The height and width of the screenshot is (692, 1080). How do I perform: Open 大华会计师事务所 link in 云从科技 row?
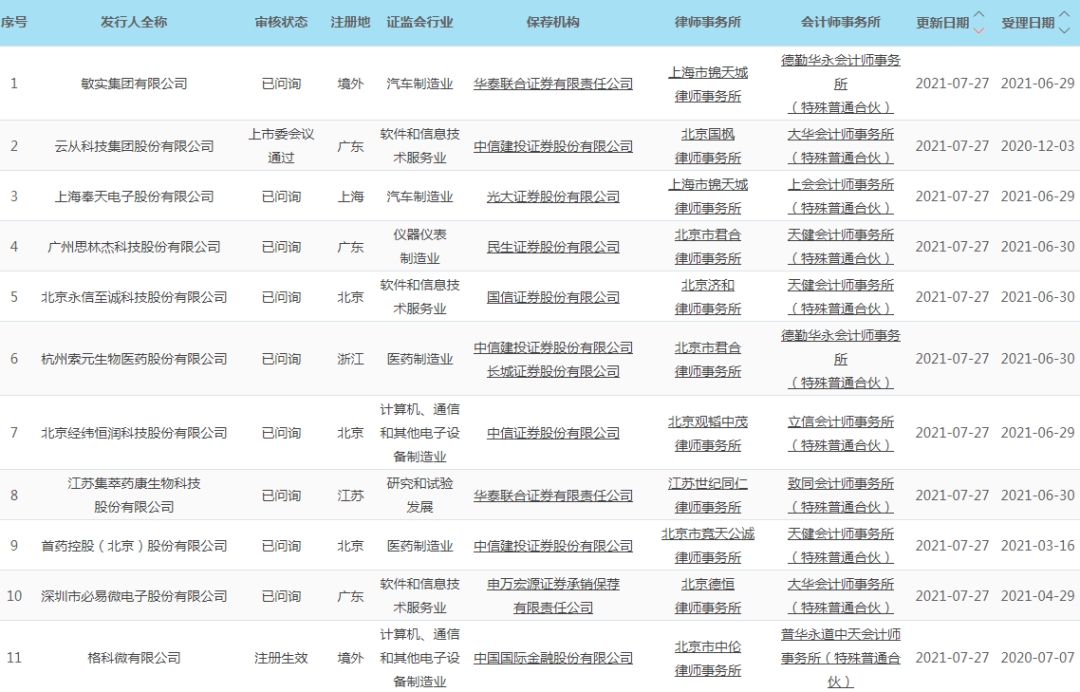840,146
